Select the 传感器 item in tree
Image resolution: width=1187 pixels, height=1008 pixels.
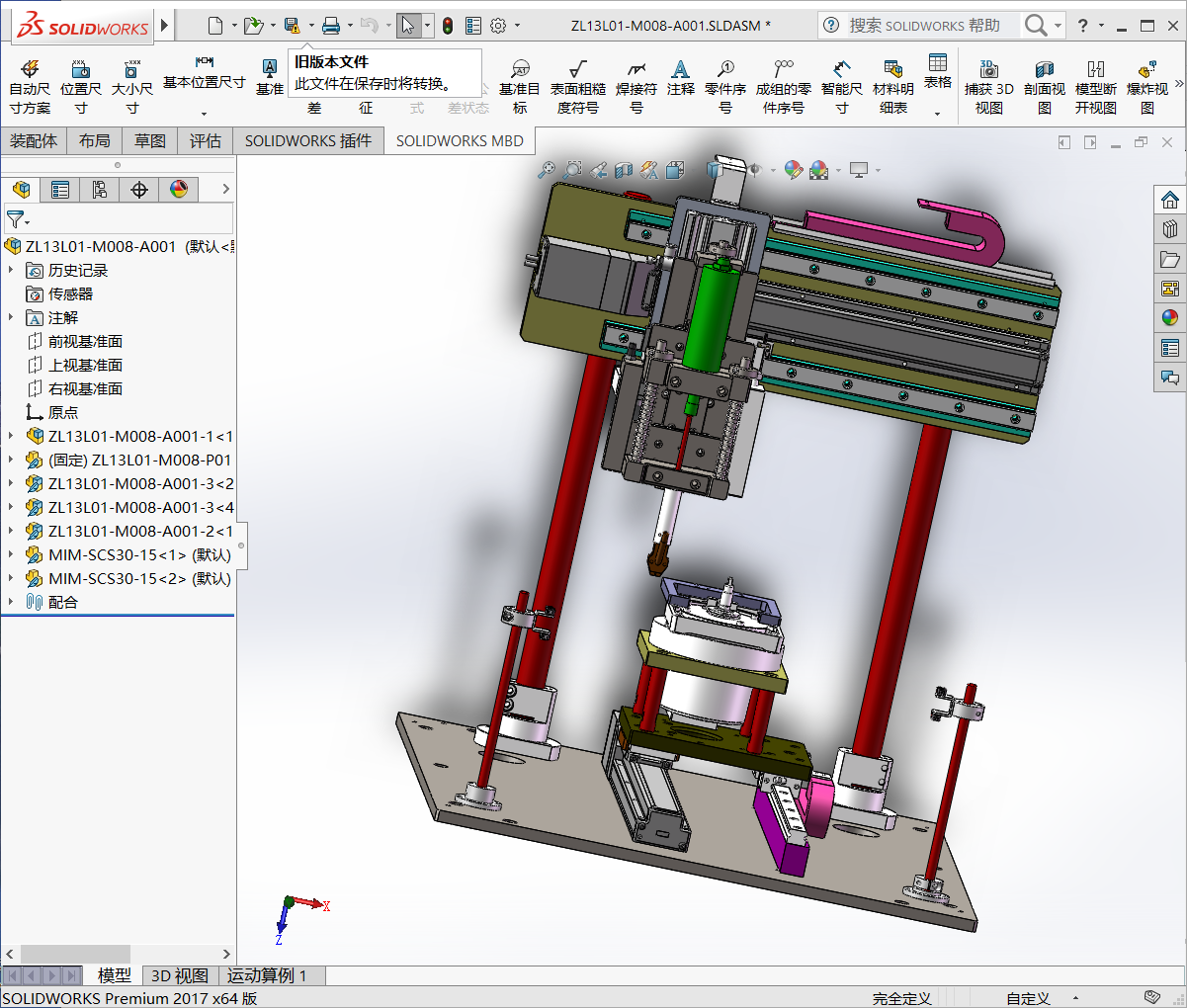[59, 294]
